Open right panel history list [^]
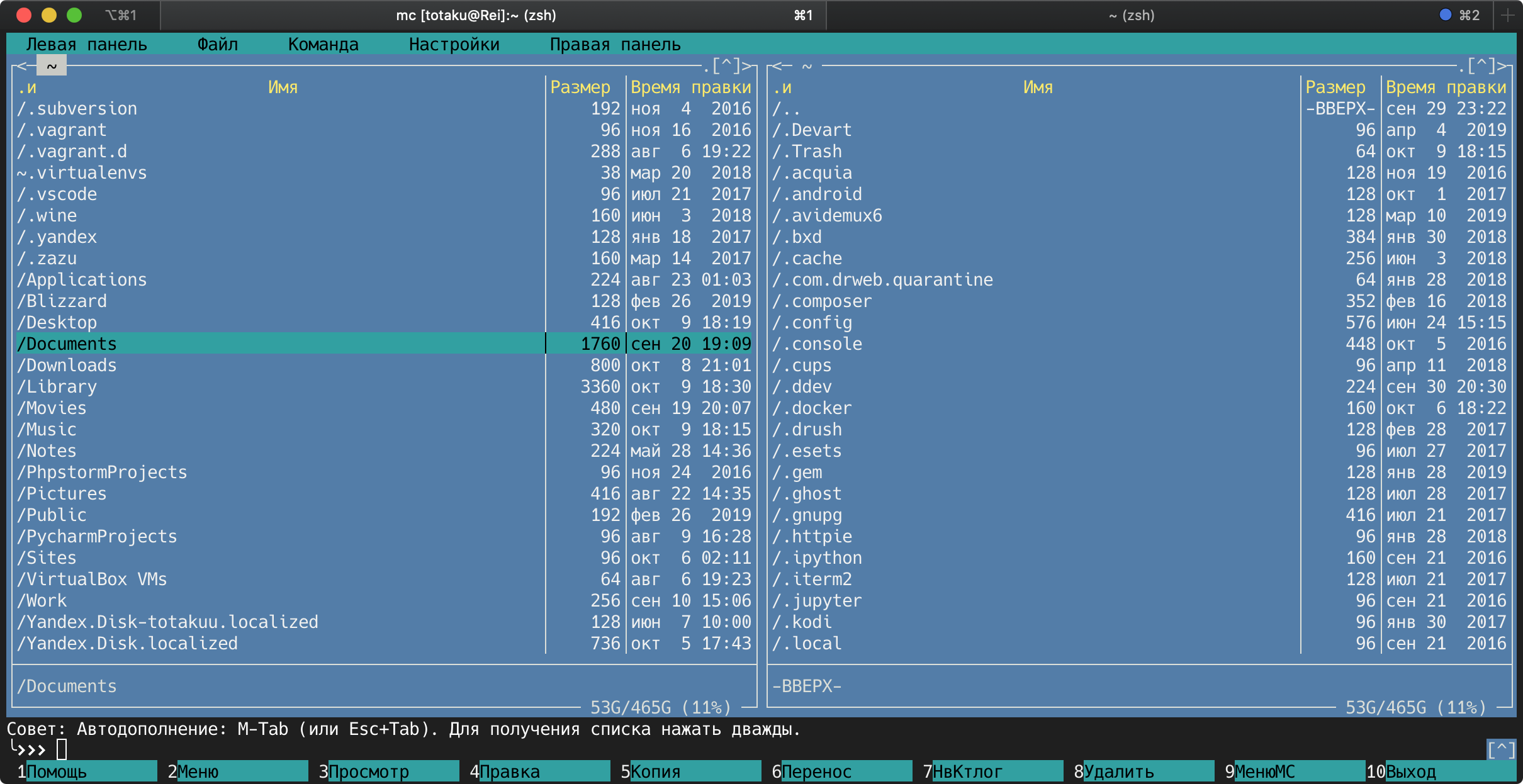This screenshot has height=784, width=1523. (x=1481, y=65)
